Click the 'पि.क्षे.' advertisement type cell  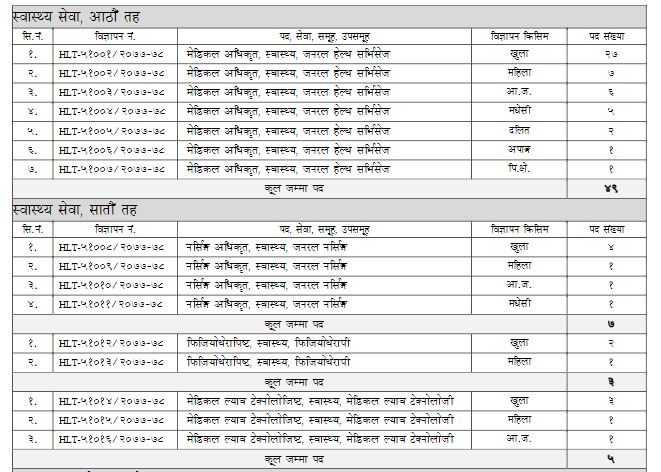click(519, 168)
